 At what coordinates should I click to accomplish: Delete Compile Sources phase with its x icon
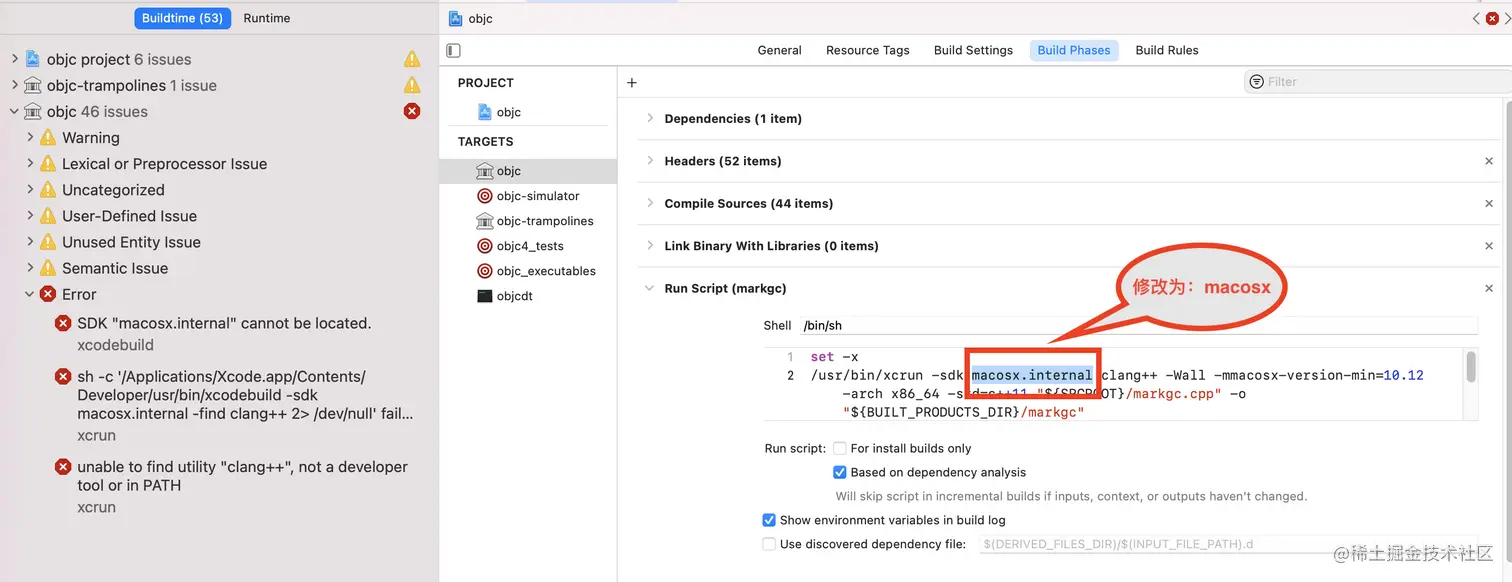[1489, 203]
